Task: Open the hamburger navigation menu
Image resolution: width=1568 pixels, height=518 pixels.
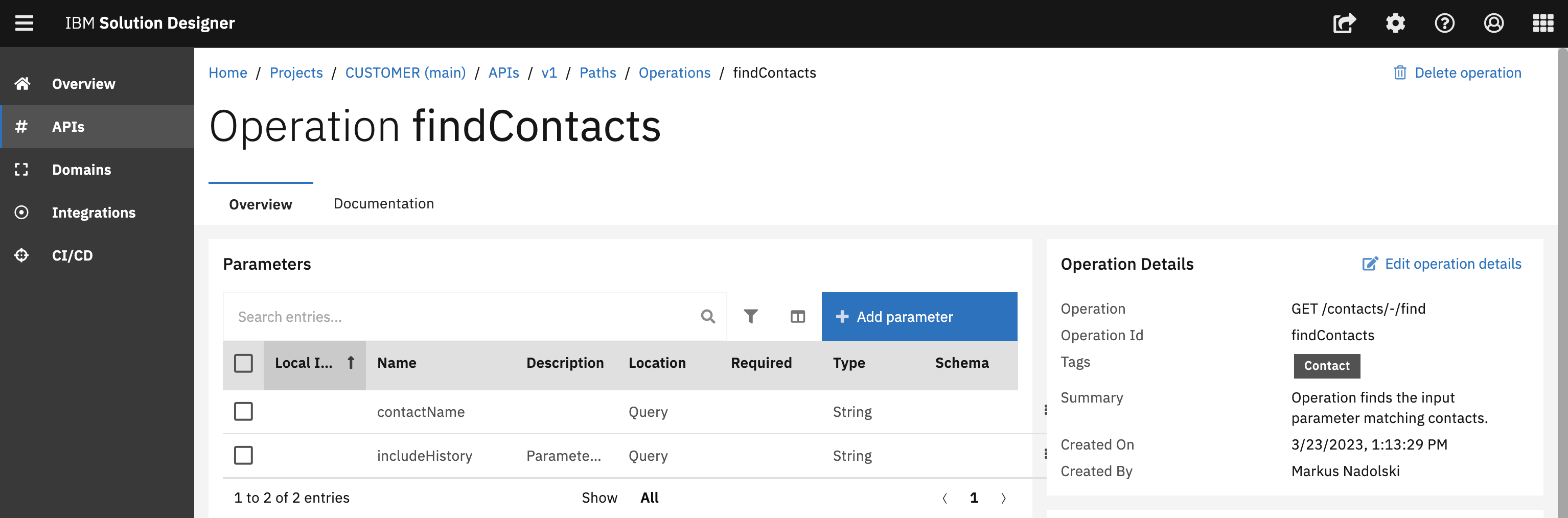Action: (x=25, y=23)
